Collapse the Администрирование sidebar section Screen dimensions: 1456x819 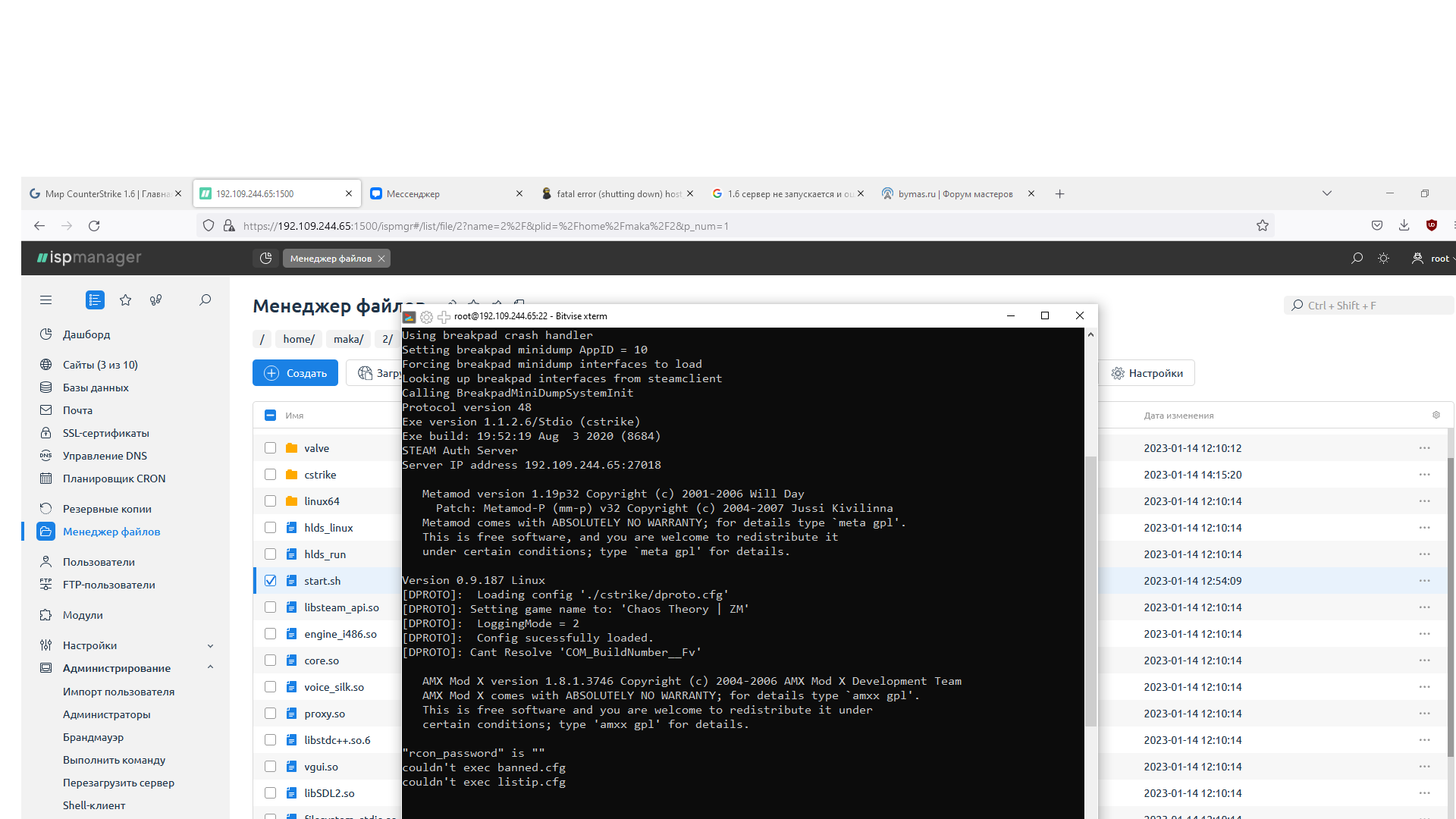210,668
